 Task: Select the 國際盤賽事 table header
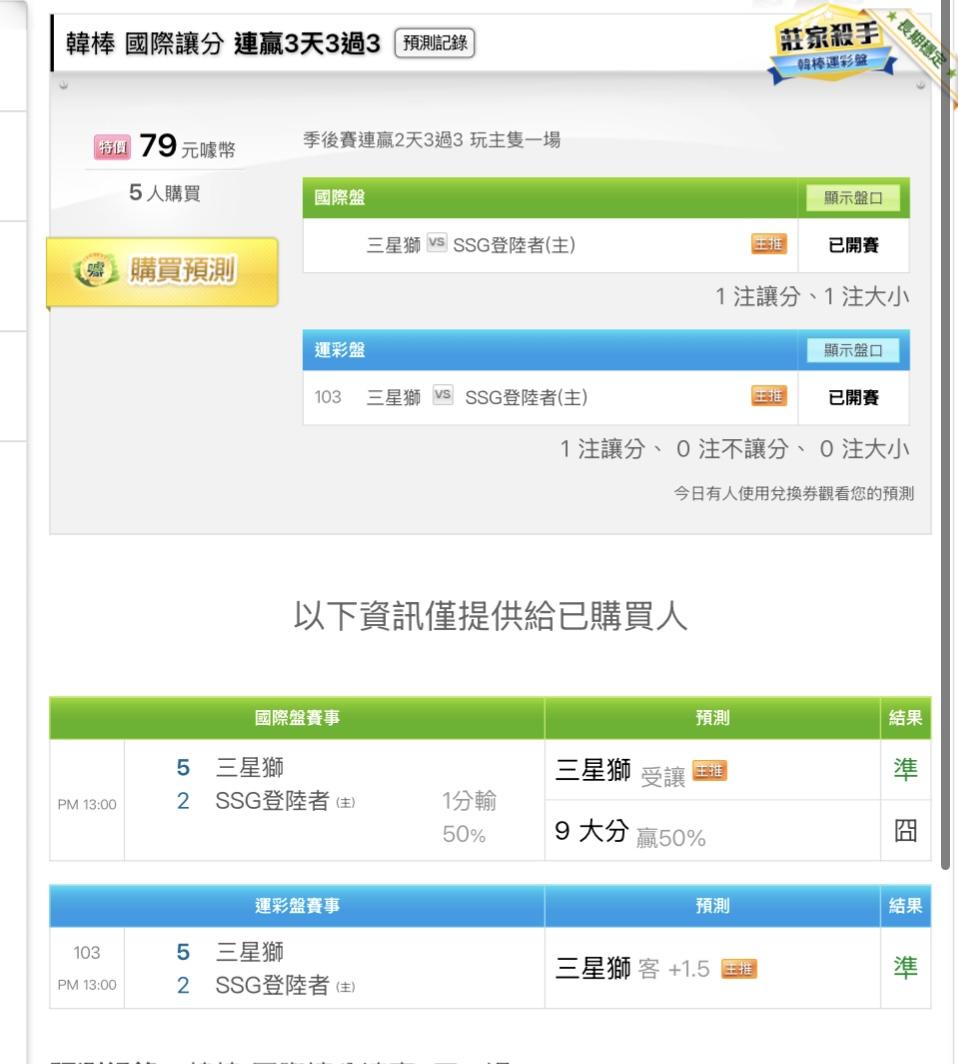(297, 718)
